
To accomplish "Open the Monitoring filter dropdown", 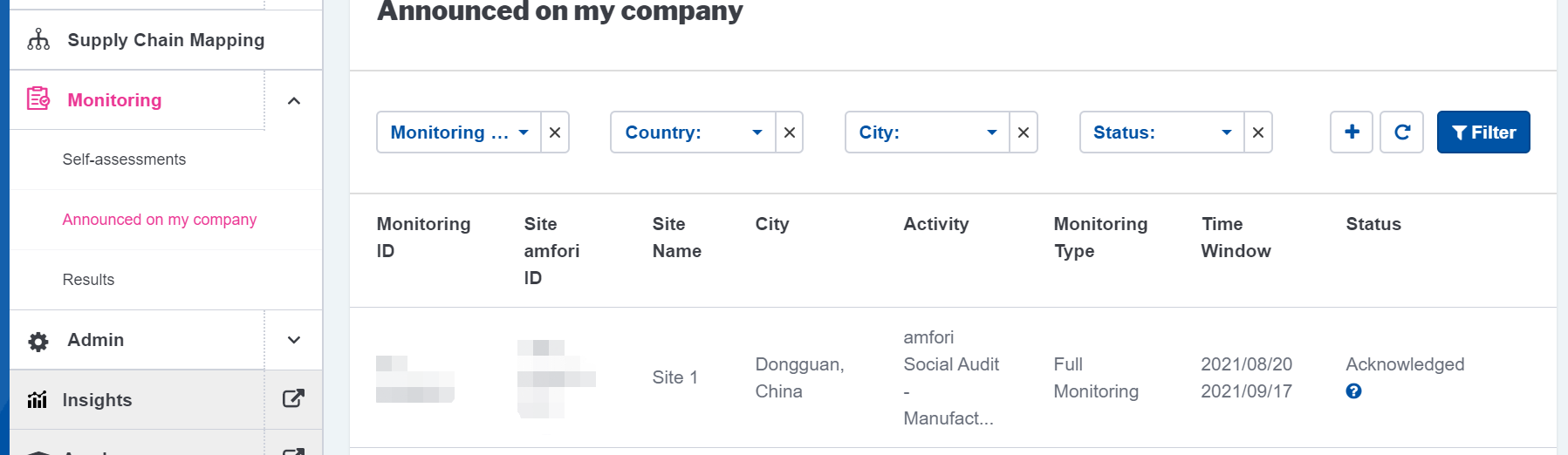I will tap(459, 132).
